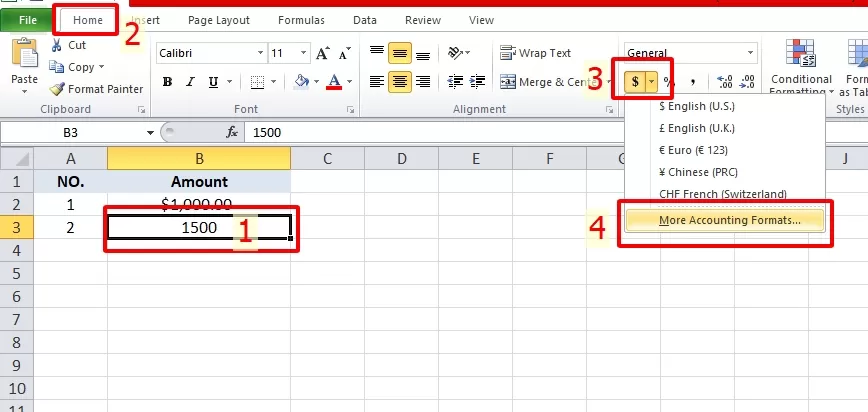Switch to the Review tab

coord(423,20)
